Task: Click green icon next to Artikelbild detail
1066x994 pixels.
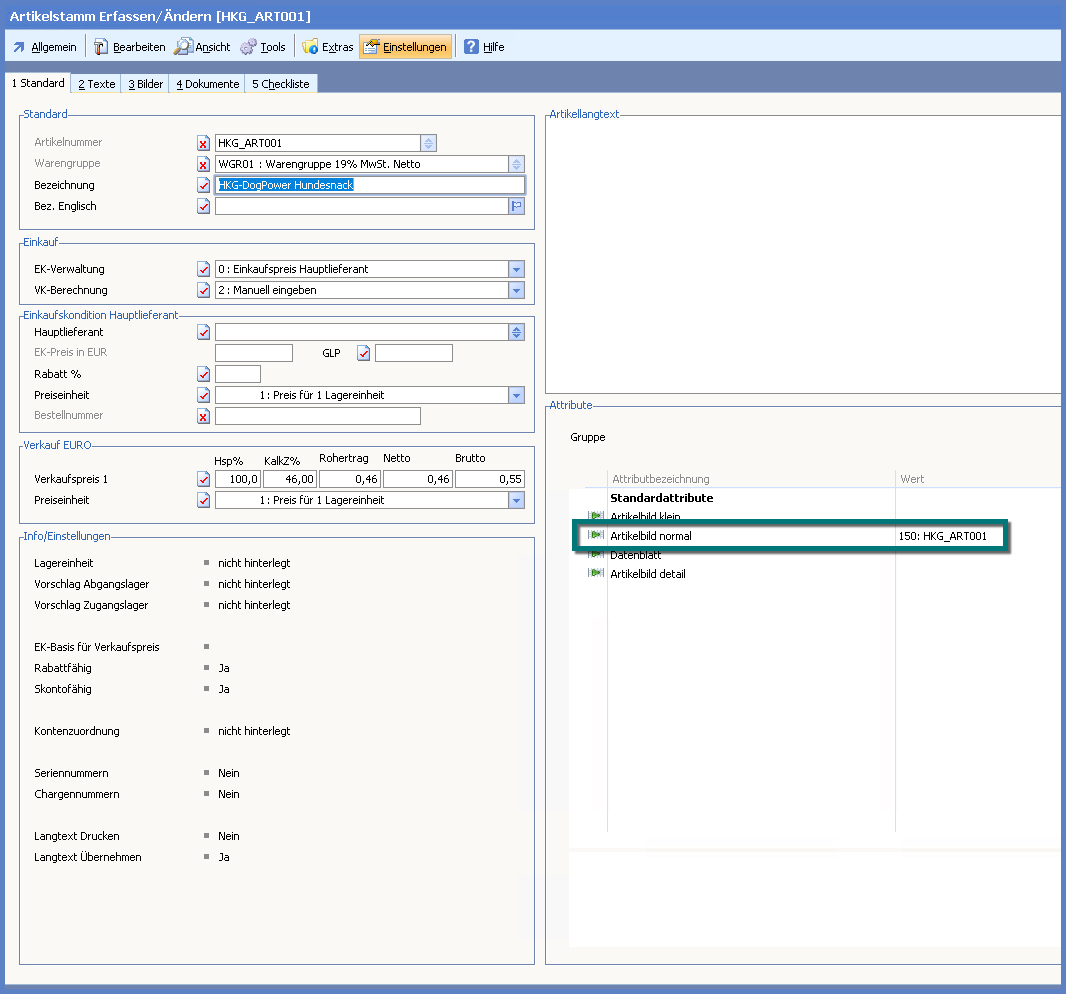Action: [596, 574]
